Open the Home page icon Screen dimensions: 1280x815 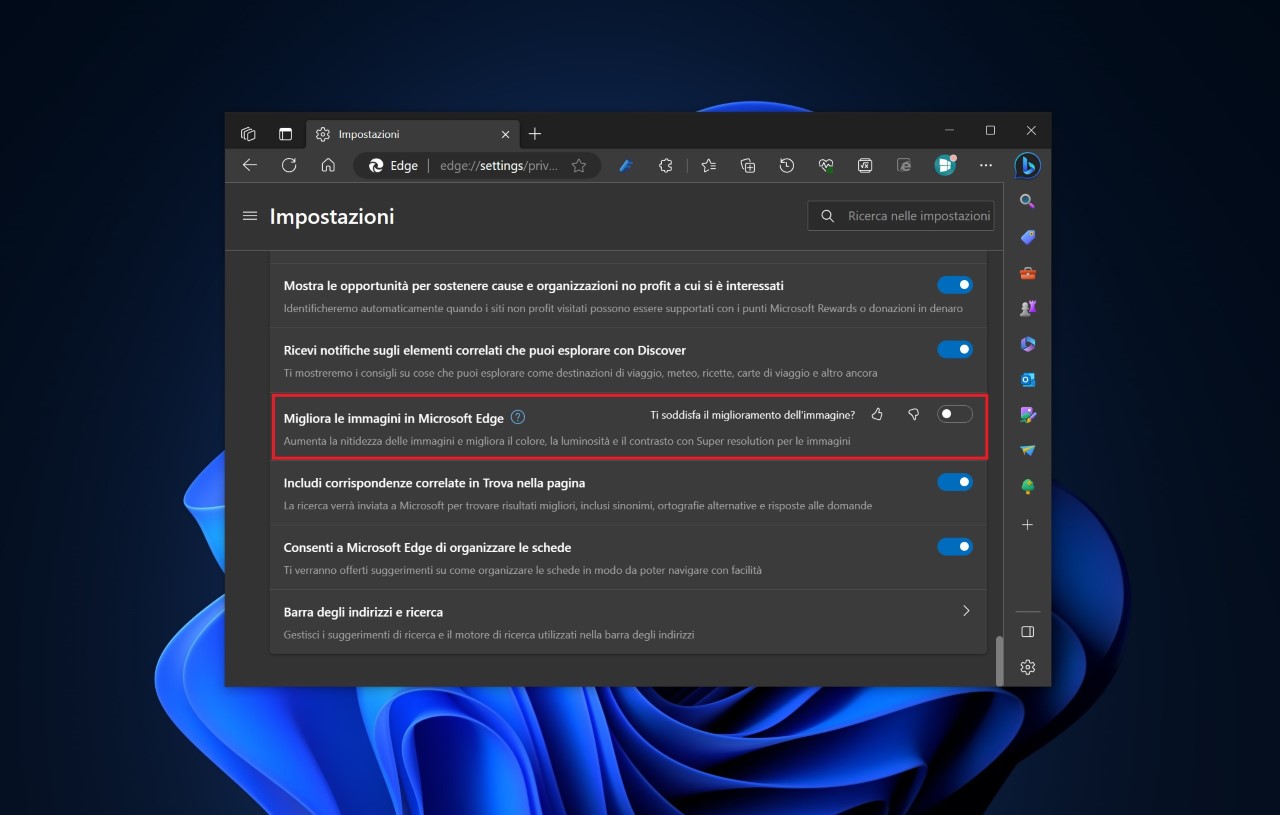point(328,165)
